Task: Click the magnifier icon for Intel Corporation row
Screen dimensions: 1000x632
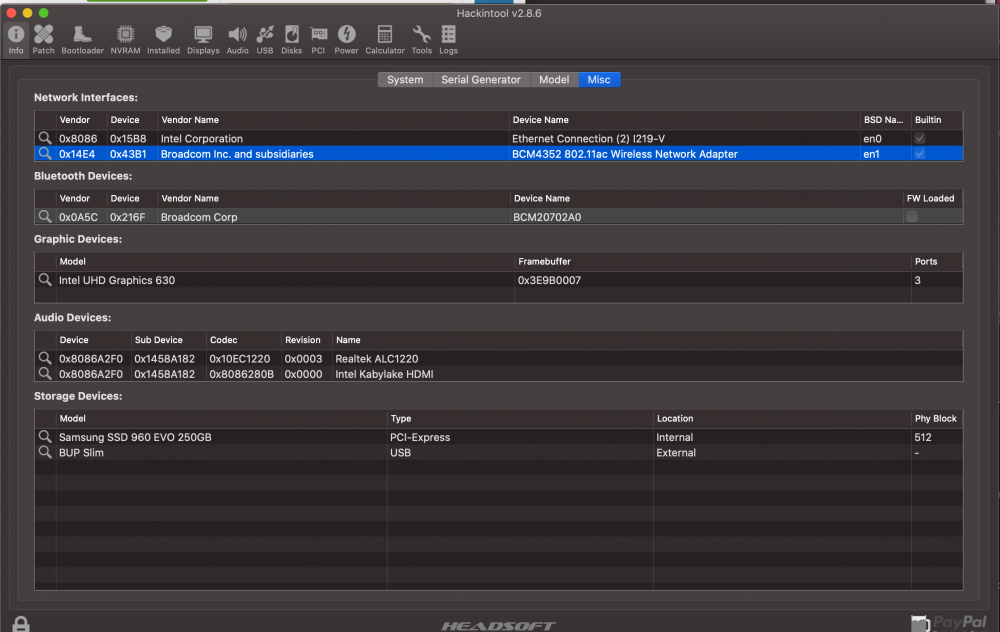Action: 45,138
